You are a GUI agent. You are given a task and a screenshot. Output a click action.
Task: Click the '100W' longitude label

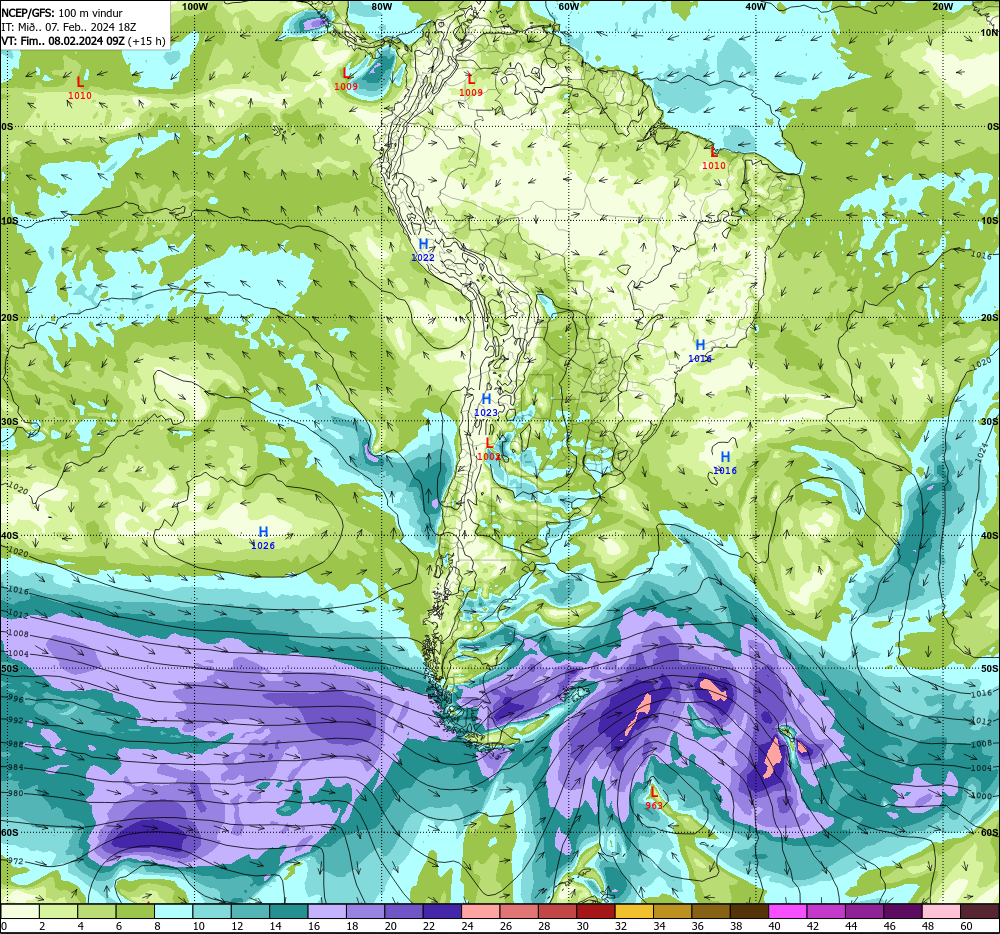point(195,6)
